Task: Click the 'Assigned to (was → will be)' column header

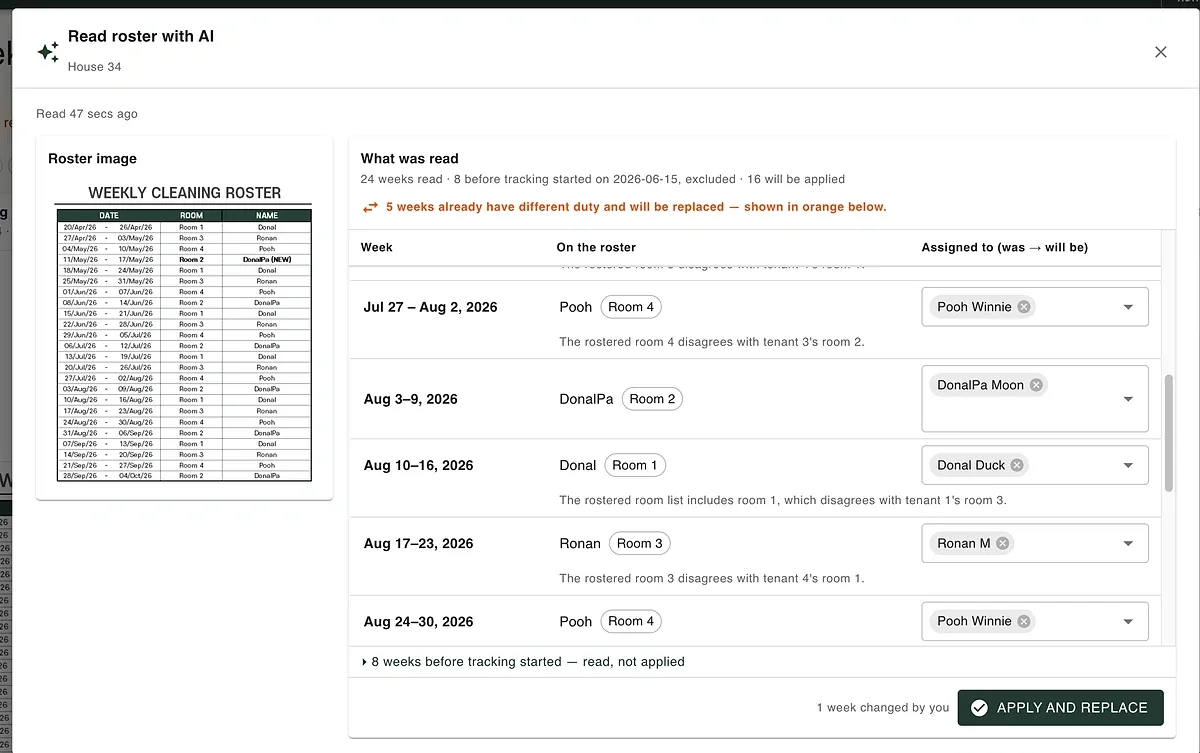Action: point(1005,247)
